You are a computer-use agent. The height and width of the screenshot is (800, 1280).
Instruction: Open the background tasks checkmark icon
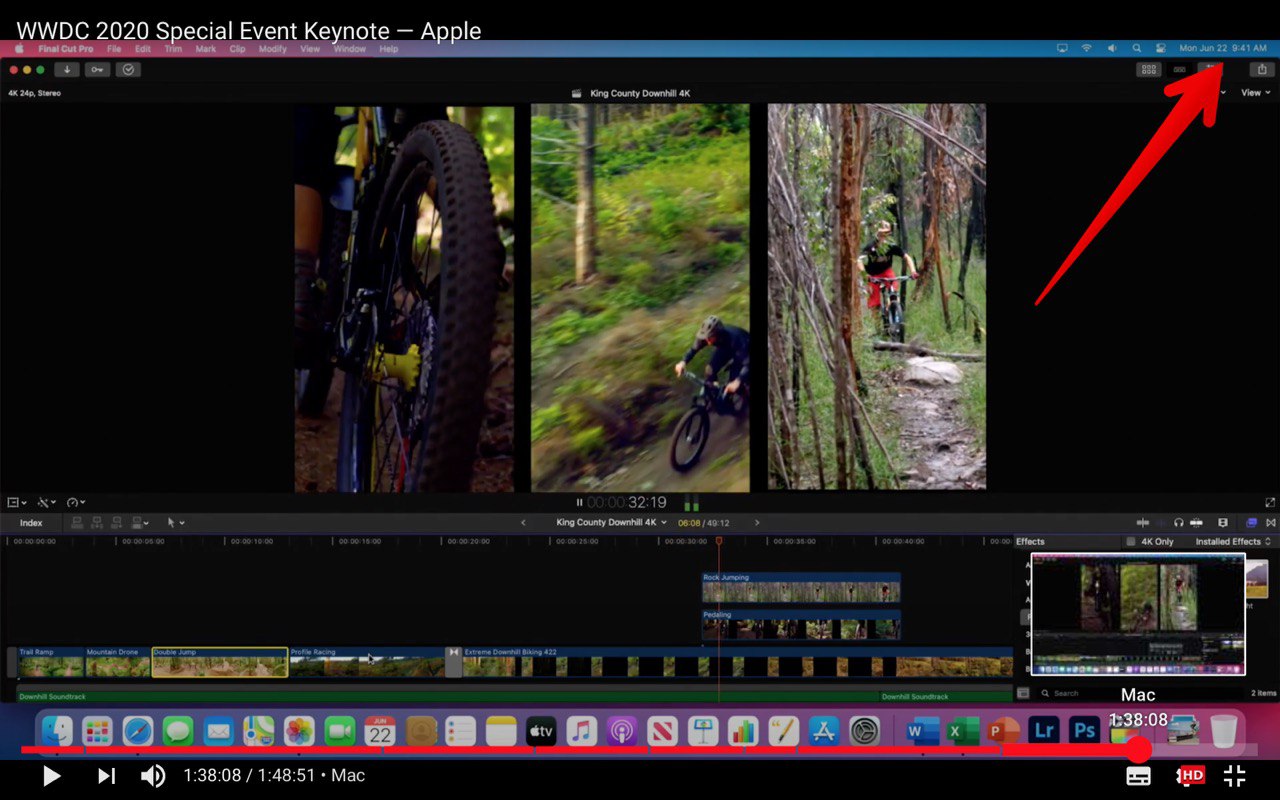[127, 70]
